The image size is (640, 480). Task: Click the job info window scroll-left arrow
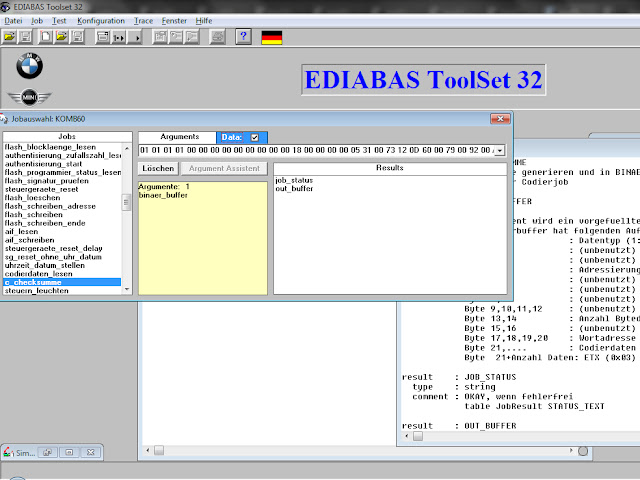407,436
